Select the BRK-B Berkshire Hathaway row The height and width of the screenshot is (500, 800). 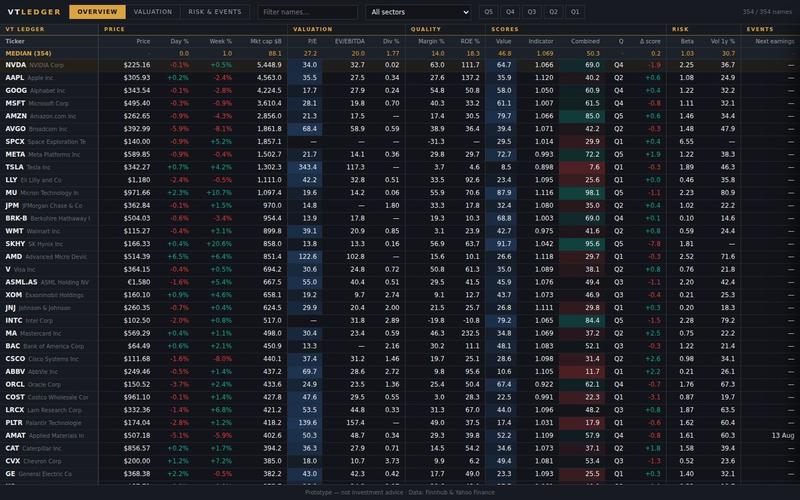coord(400,218)
